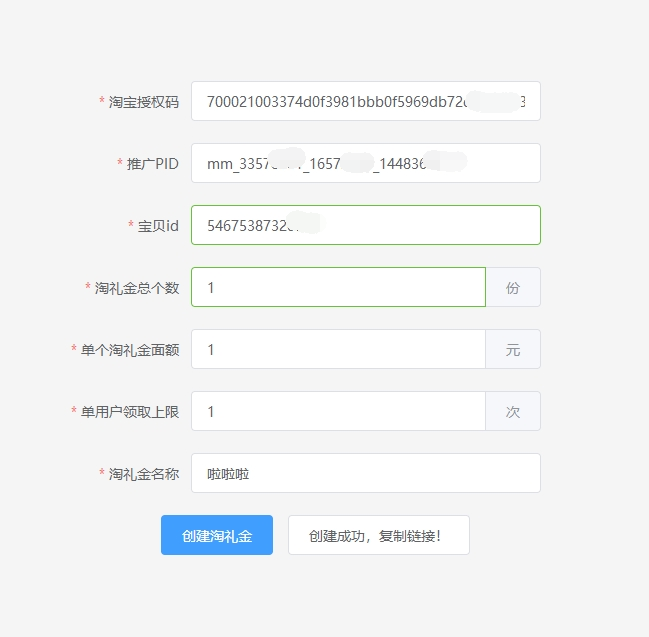Click the 宝贝id input field

coord(365,225)
